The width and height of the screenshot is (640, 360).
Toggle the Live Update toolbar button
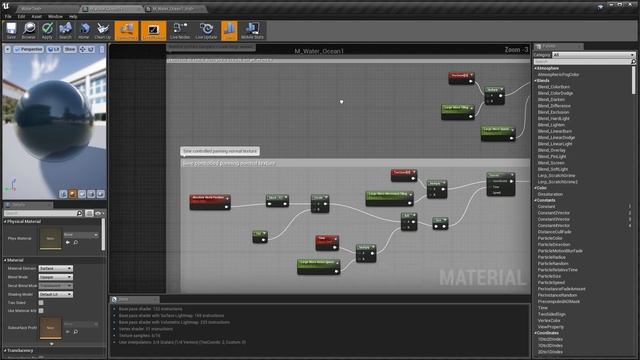206,31
